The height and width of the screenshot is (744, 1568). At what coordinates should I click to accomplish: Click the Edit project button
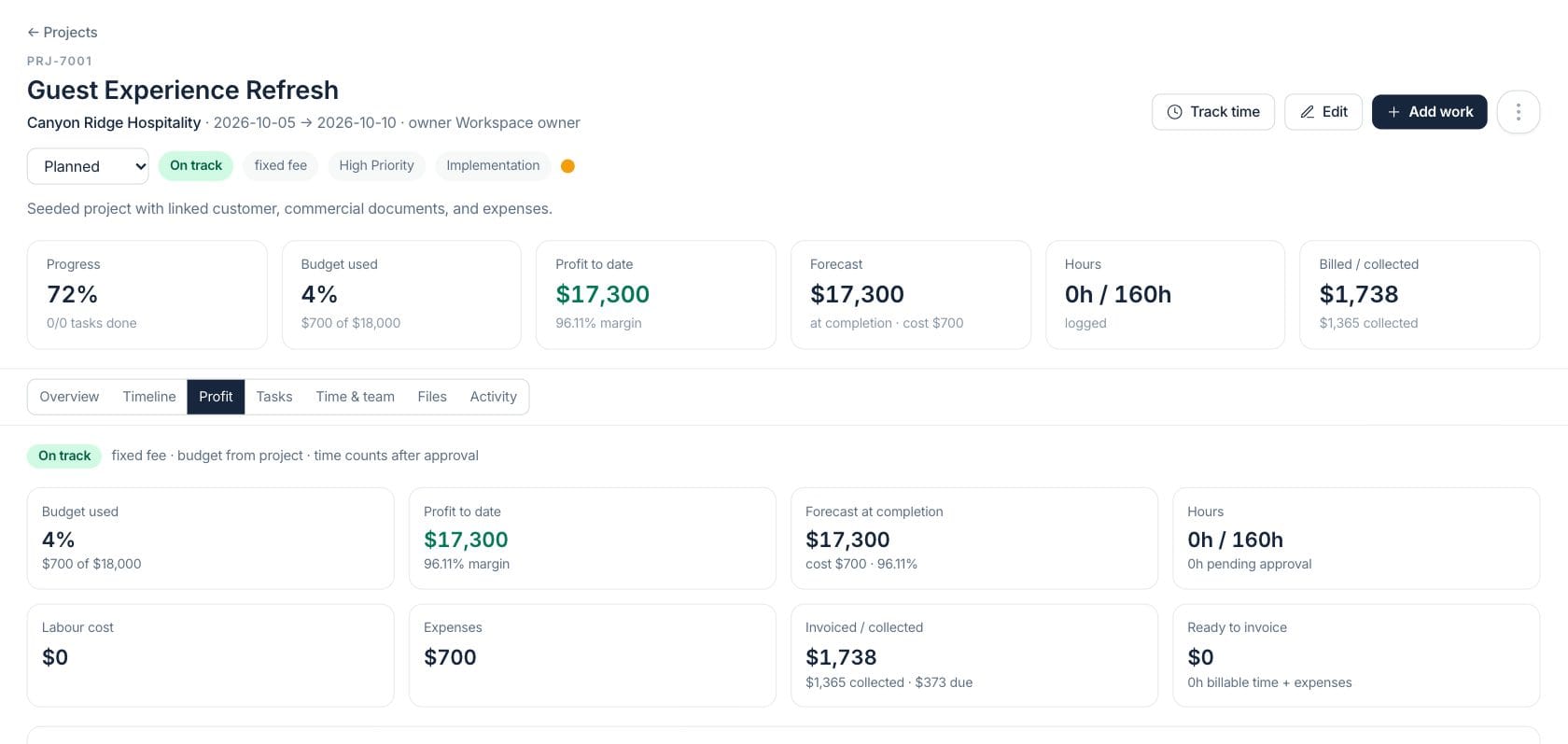[1323, 112]
